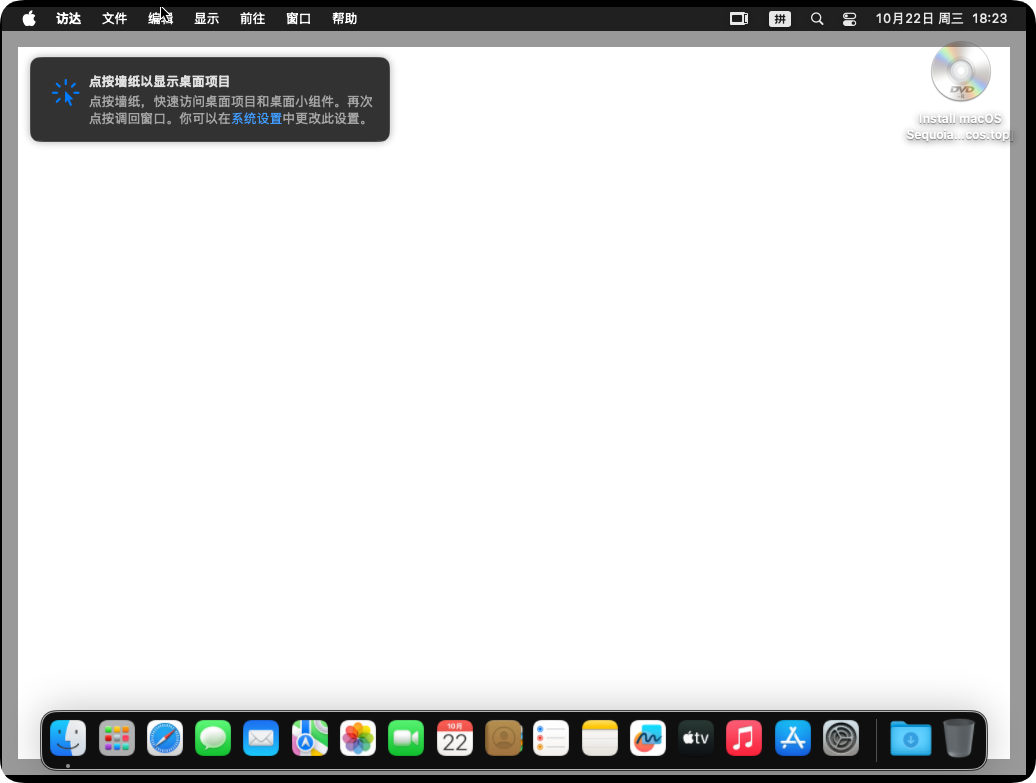Image resolution: width=1036 pixels, height=783 pixels.
Task: Open the Apple menu
Action: 28,18
